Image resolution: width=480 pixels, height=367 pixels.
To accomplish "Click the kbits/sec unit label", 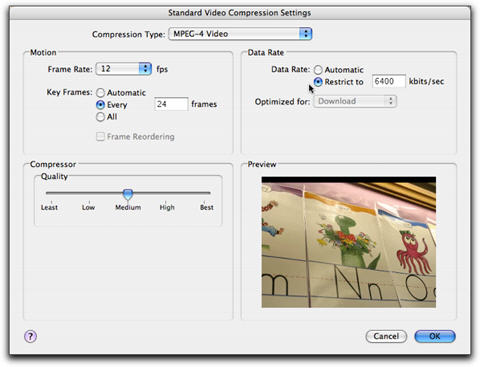I will (x=426, y=81).
